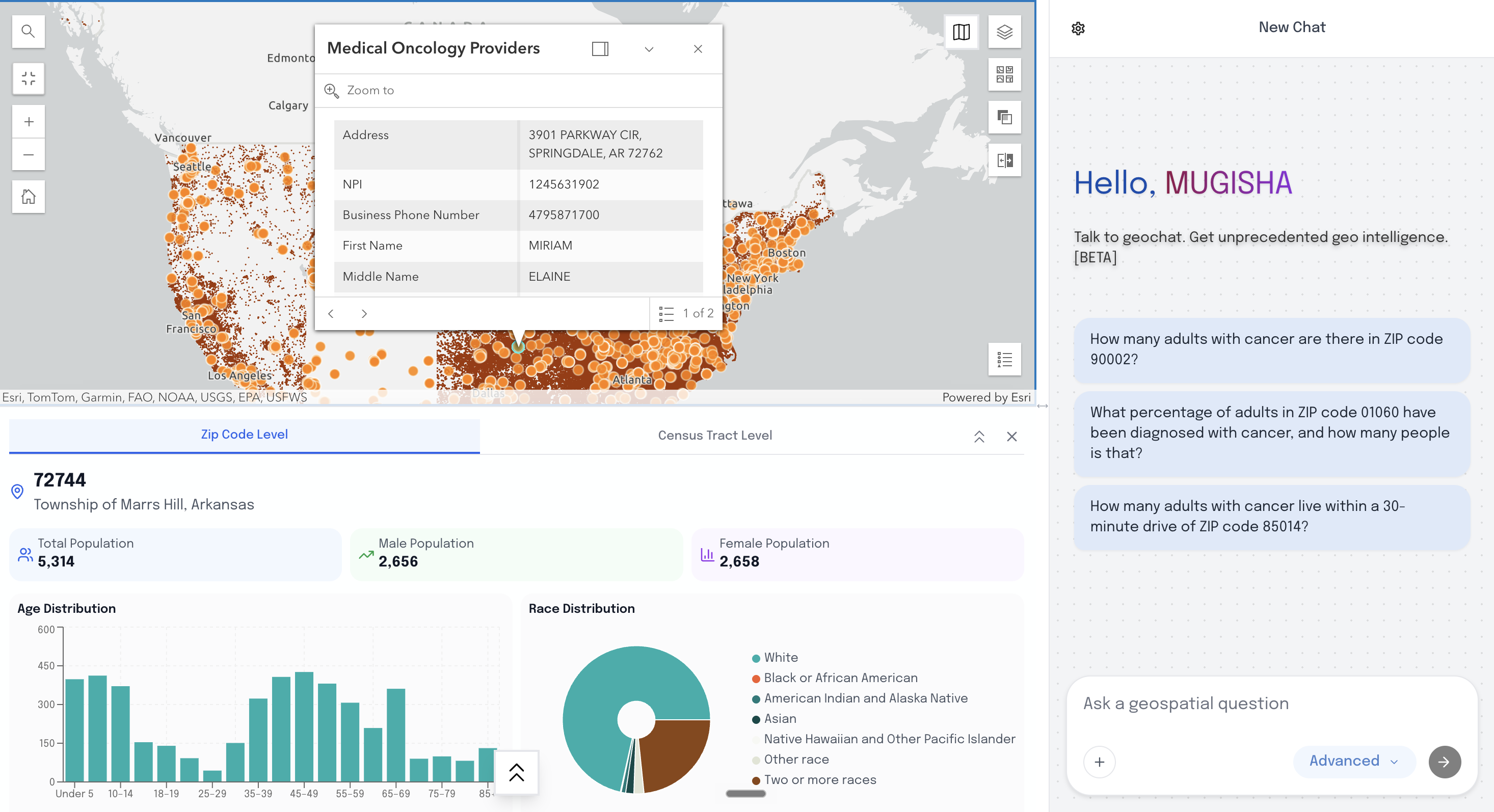Image resolution: width=1494 pixels, height=812 pixels.
Task: Open the 1 of 2 feature list
Action: coord(686,314)
